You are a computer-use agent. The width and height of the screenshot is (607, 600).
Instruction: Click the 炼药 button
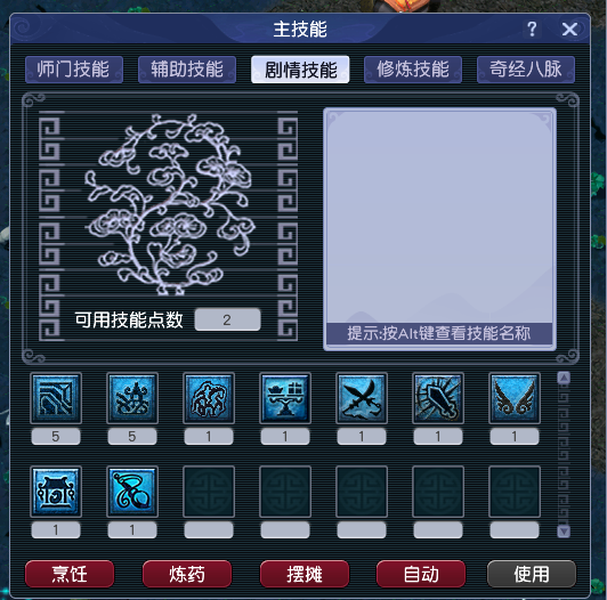(x=187, y=574)
